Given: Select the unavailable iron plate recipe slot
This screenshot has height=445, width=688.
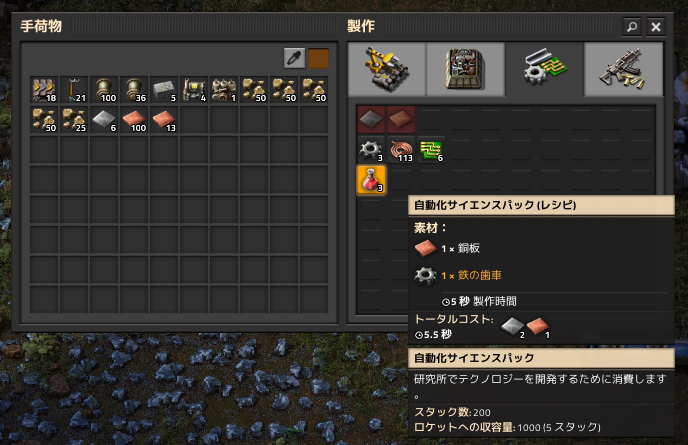Looking at the screenshot, I should coord(371,119).
